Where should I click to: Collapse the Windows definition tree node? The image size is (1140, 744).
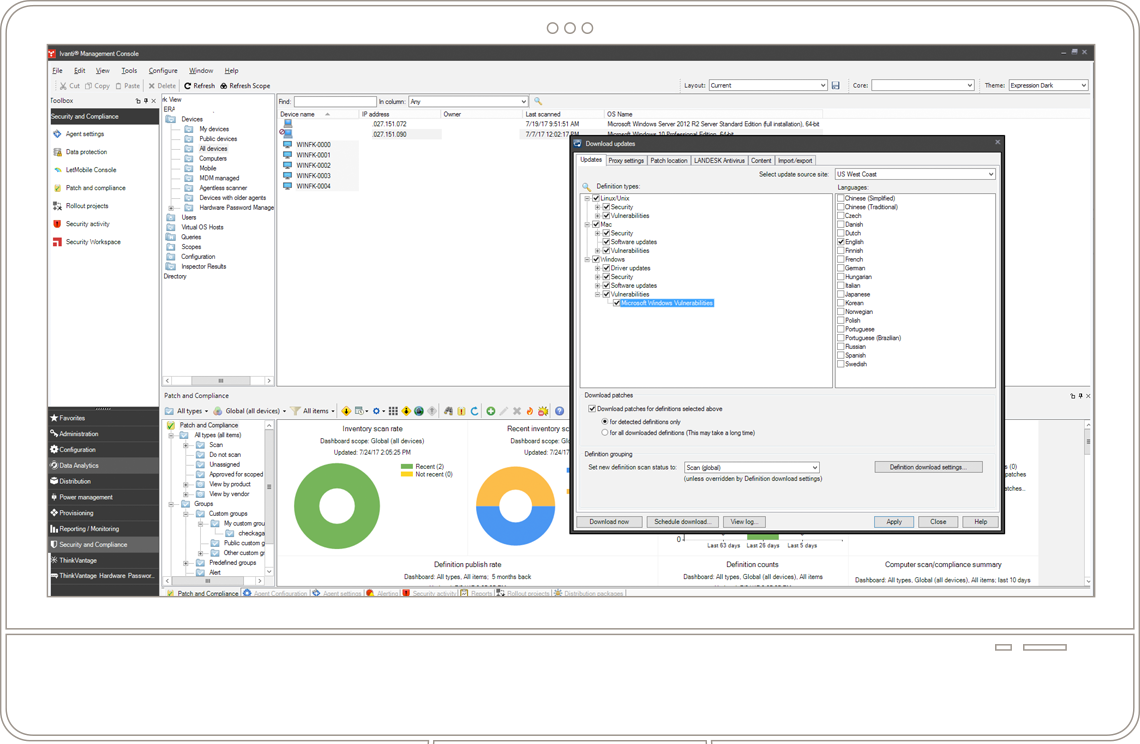pos(587,259)
